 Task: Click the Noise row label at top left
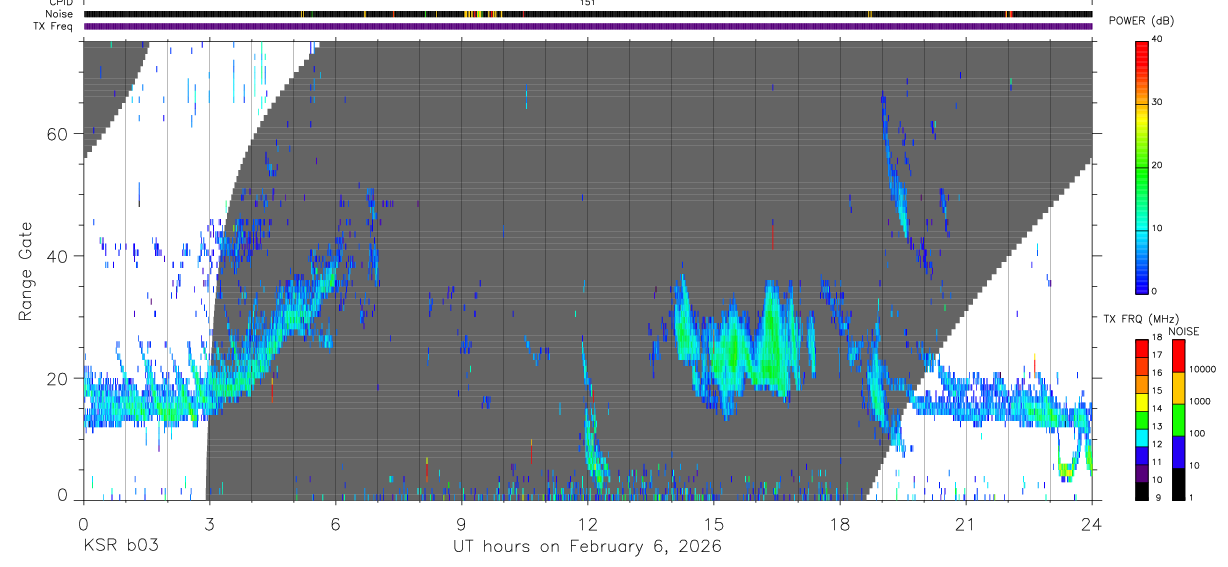pyautogui.click(x=61, y=14)
